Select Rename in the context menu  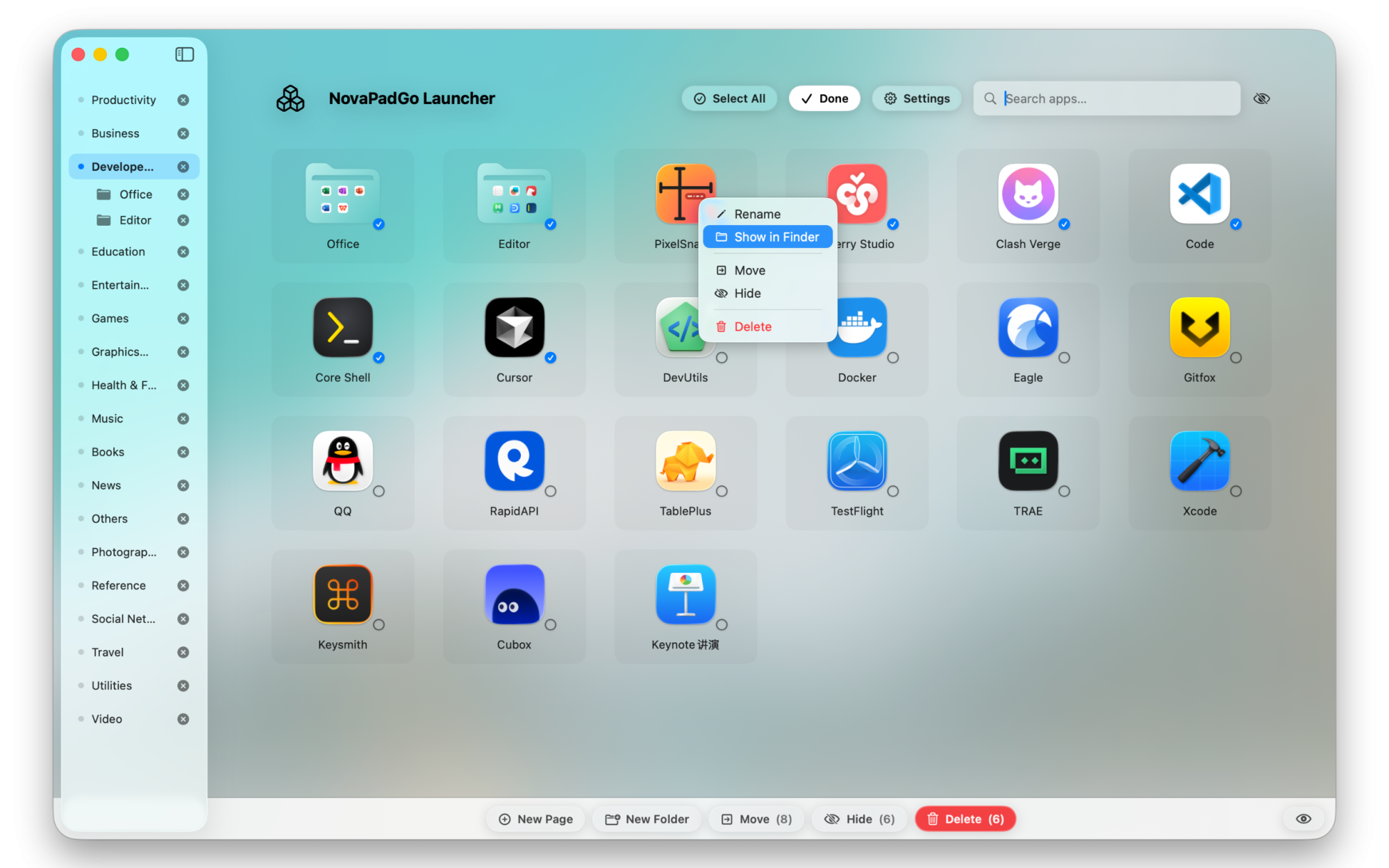[x=757, y=214]
